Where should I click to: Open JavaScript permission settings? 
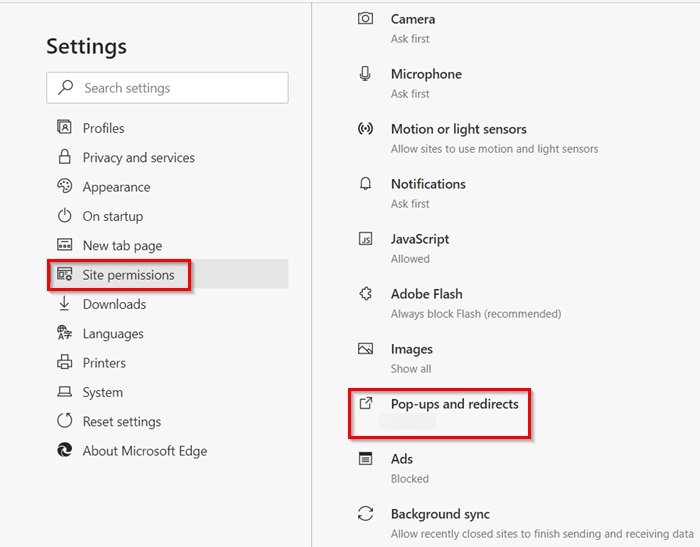point(420,240)
